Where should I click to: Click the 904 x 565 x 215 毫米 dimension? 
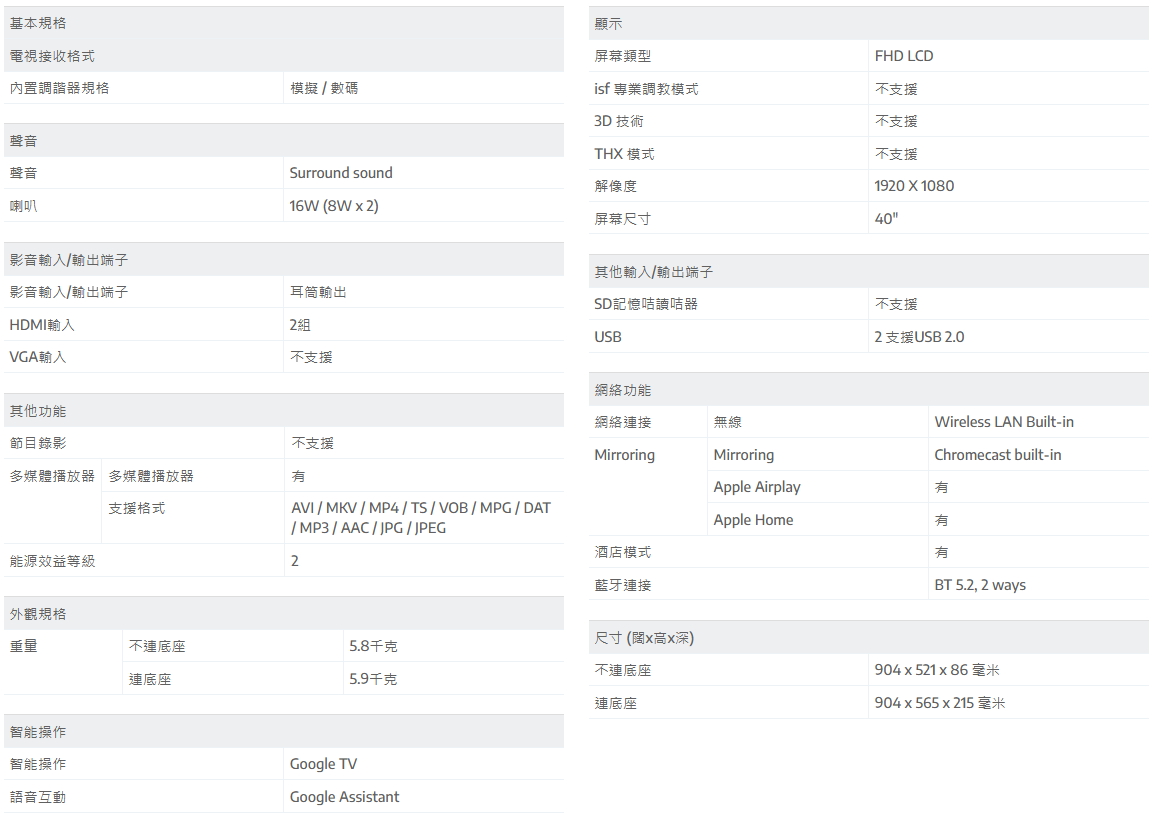pyautogui.click(x=939, y=703)
